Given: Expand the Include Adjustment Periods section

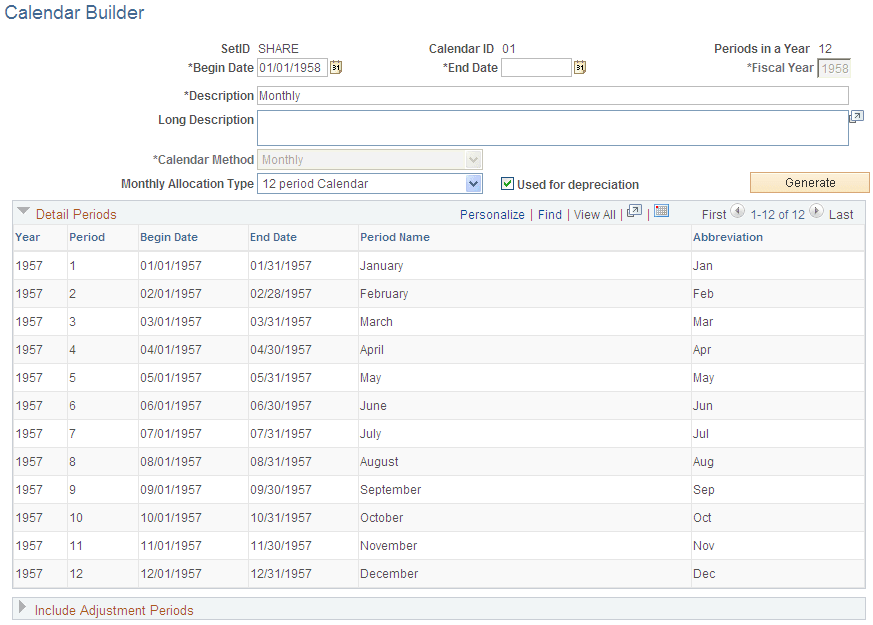Looking at the screenshot, I should [22, 610].
